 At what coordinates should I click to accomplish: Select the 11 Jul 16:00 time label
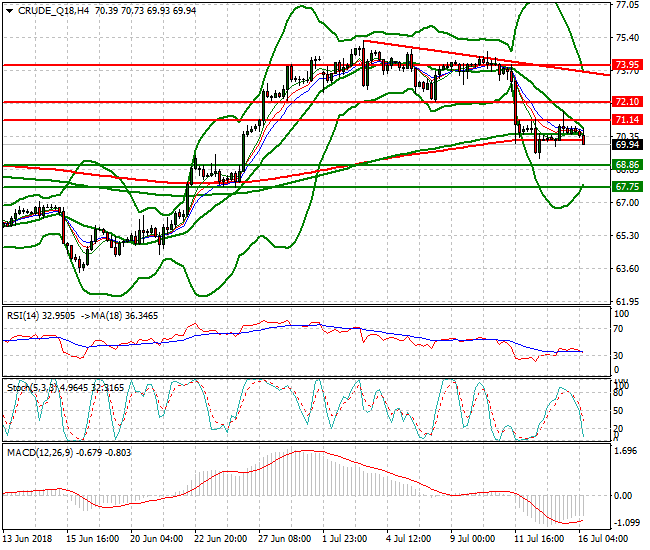pos(539,539)
